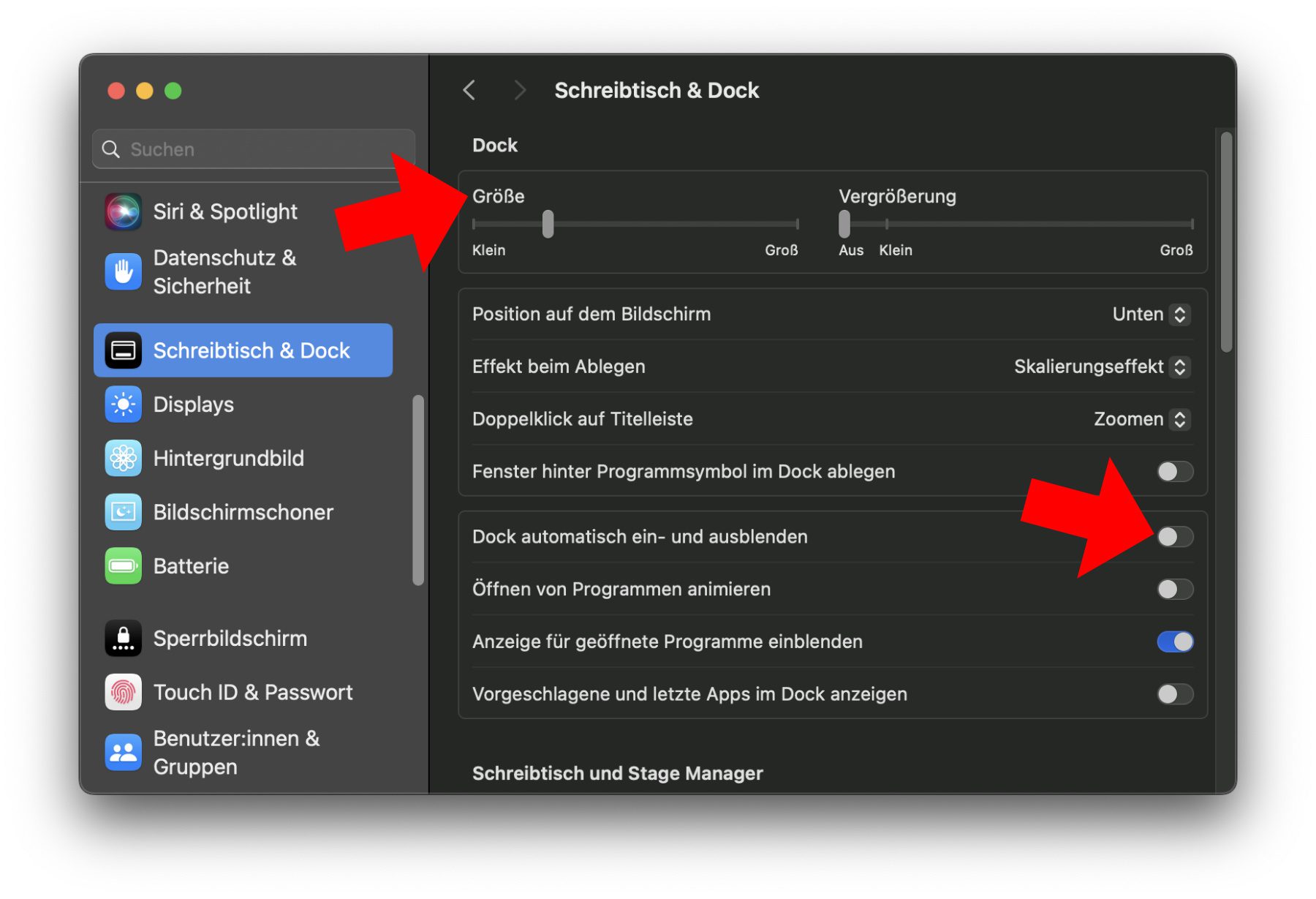Image resolution: width=1316 pixels, height=899 pixels.
Task: Select Schreibtisch & Dock in sidebar
Action: (x=243, y=351)
